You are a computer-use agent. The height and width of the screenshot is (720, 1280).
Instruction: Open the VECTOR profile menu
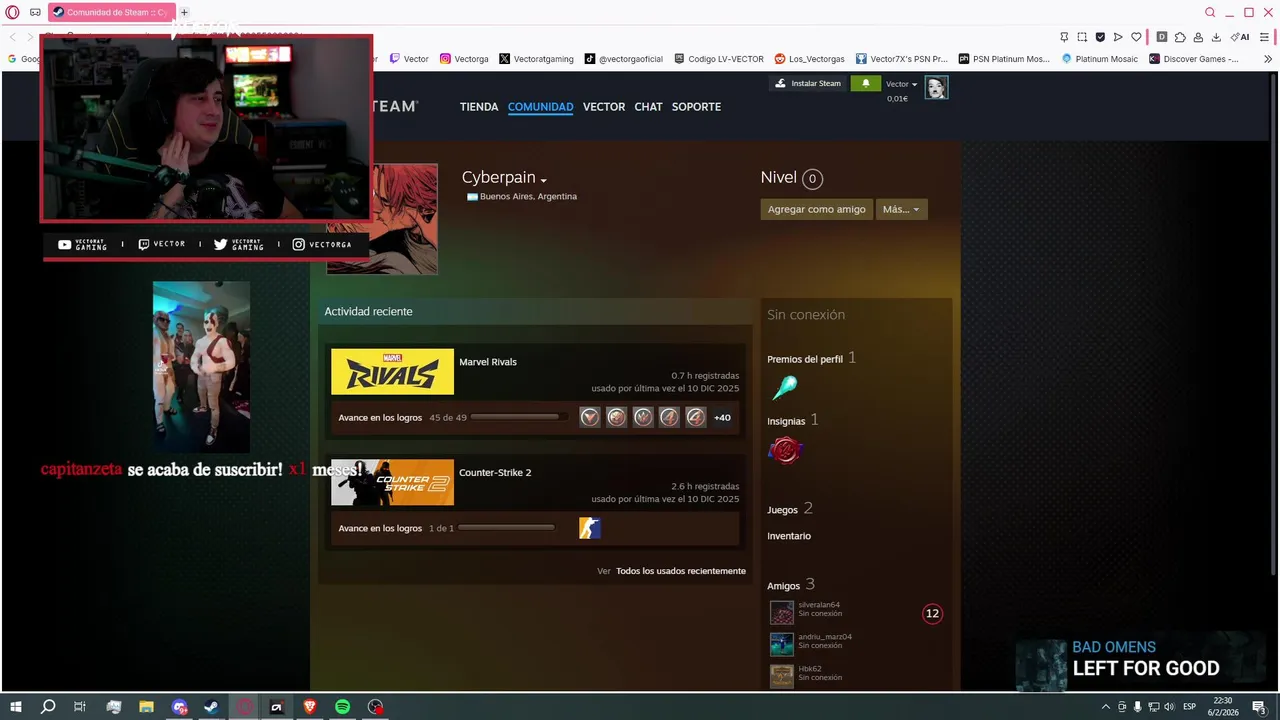click(604, 107)
